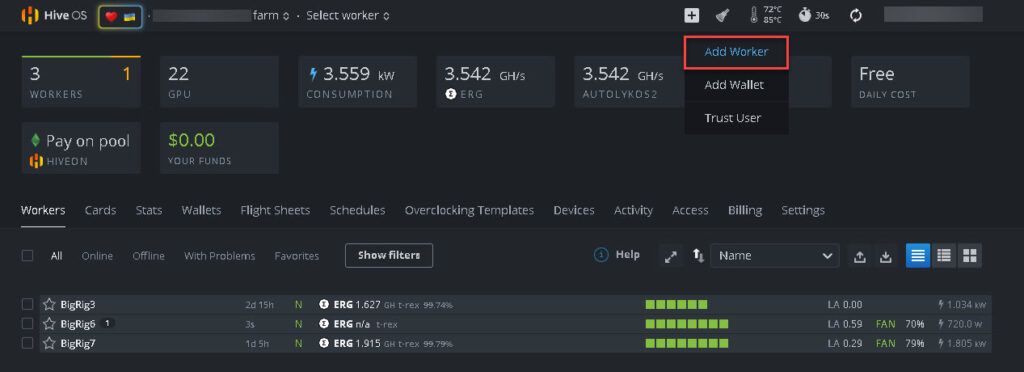This screenshot has width=1024, height=372.
Task: Choose Add Worker from the menu
Action: coord(736,52)
